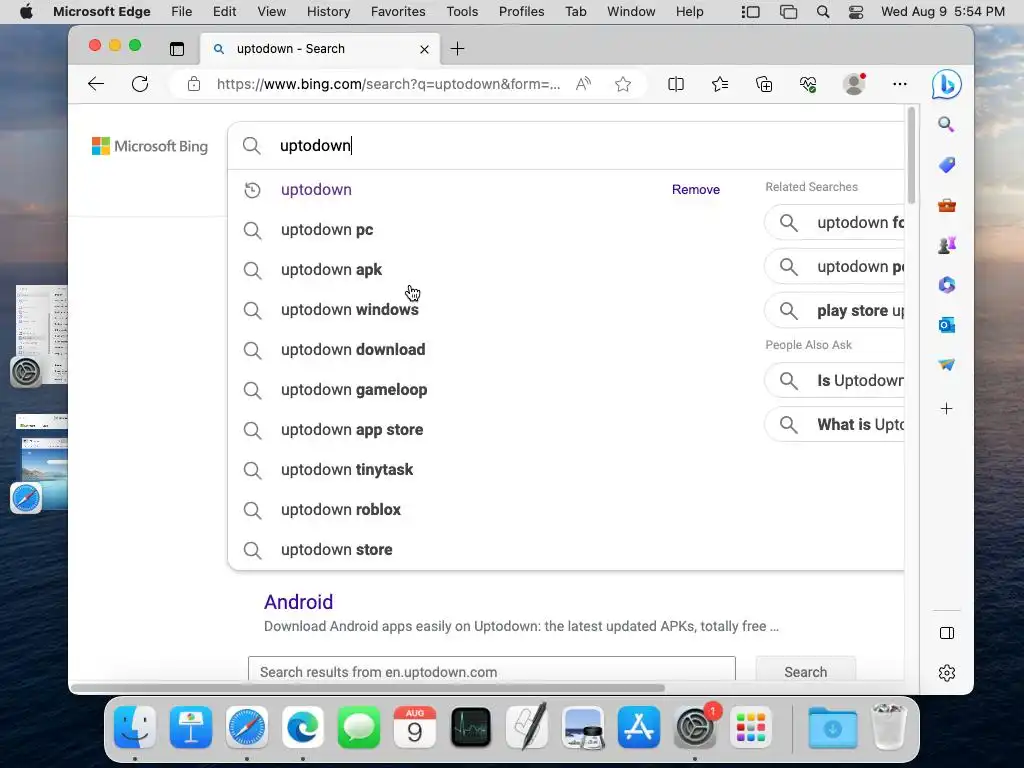Open the System Settings thumbnail in Stage Manager
The height and width of the screenshot is (768, 1024).
[x=42, y=334]
